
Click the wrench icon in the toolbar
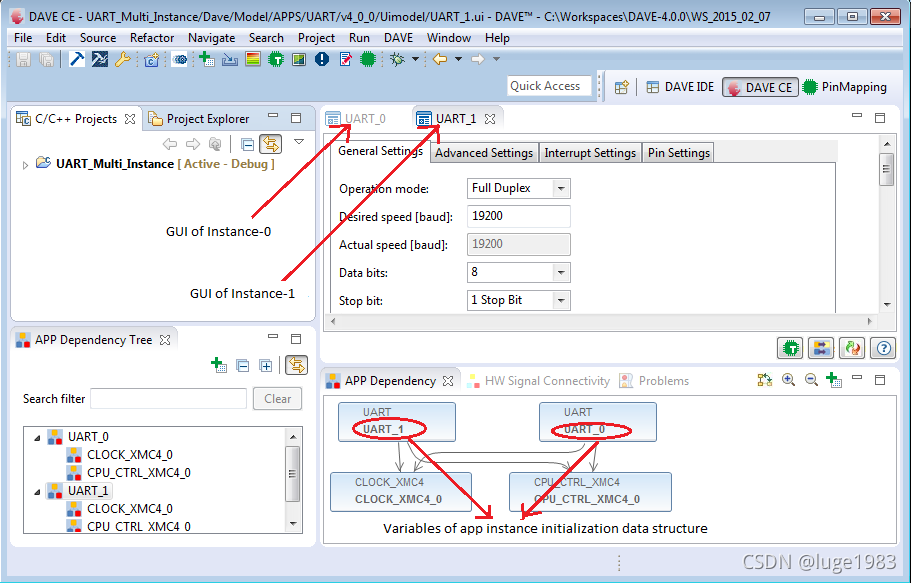(122, 59)
